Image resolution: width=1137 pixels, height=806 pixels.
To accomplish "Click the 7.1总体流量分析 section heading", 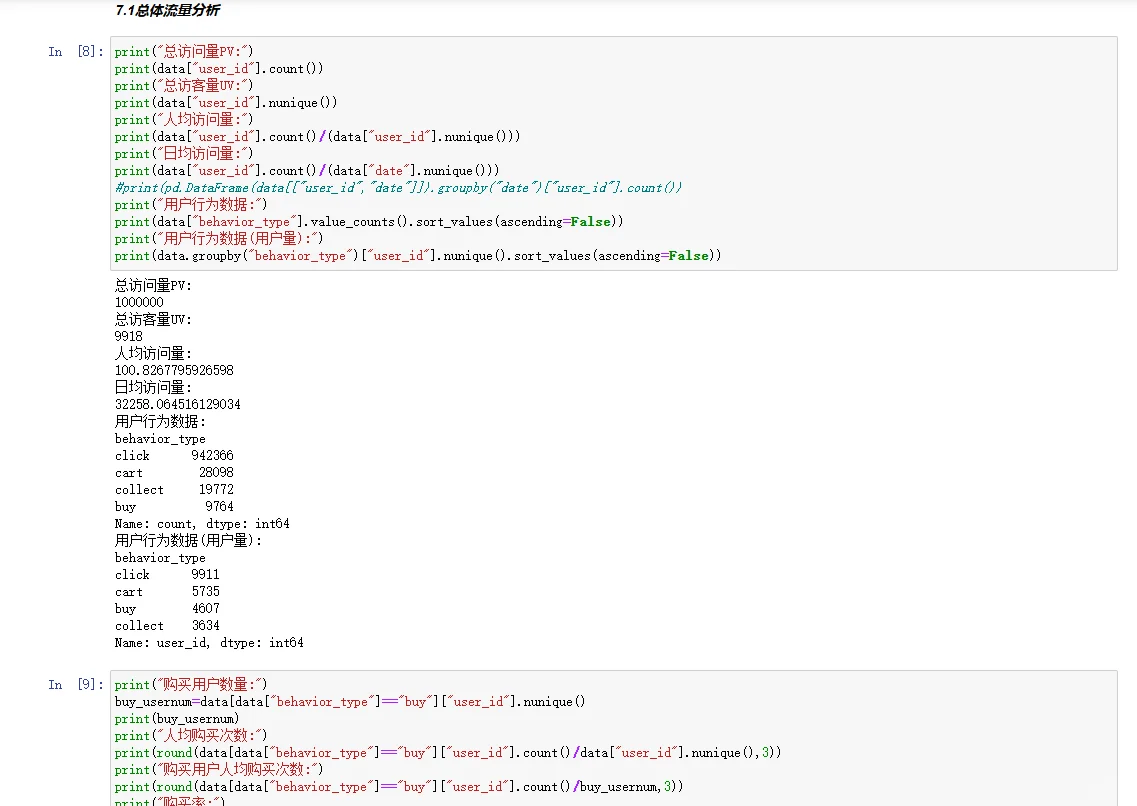I will (168, 10).
